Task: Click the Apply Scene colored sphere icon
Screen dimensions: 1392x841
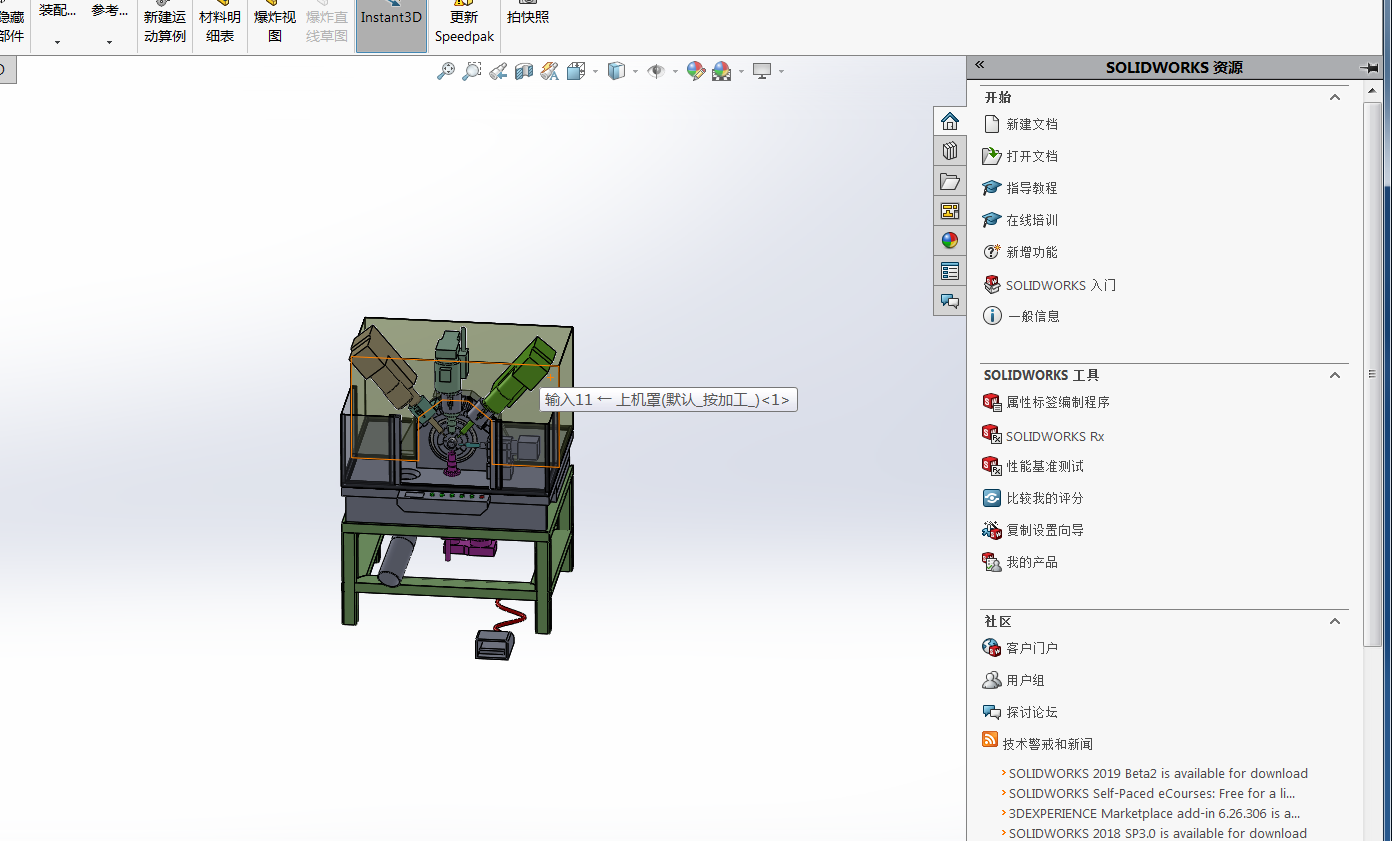Action: tap(720, 71)
